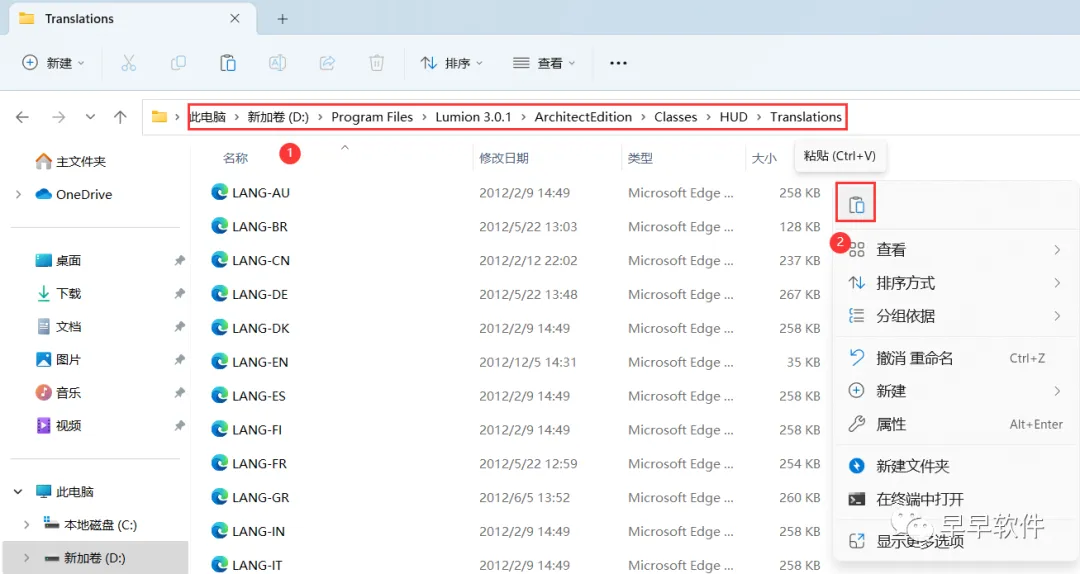Image resolution: width=1080 pixels, height=574 pixels.
Task: Open the 排序 sort dropdown
Action: (452, 63)
